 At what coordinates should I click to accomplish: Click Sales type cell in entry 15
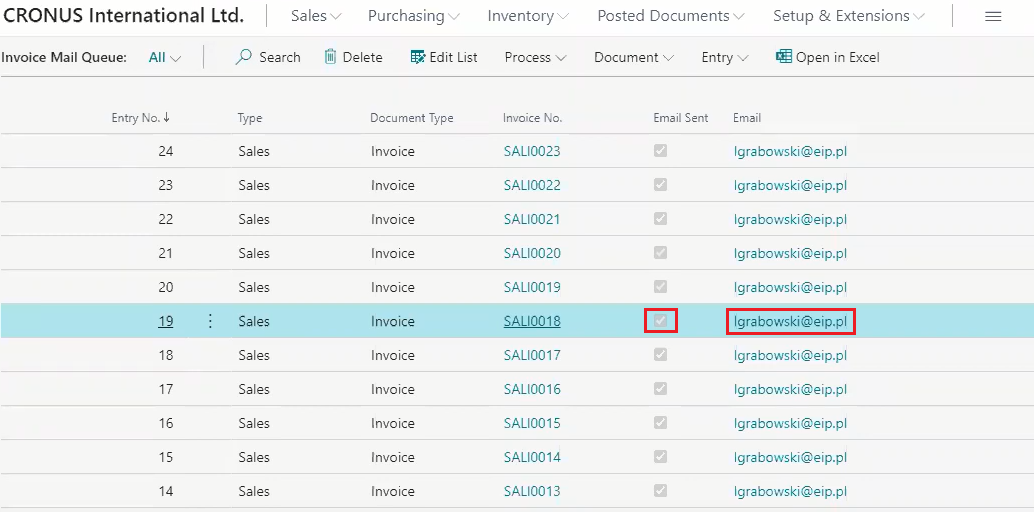point(254,457)
